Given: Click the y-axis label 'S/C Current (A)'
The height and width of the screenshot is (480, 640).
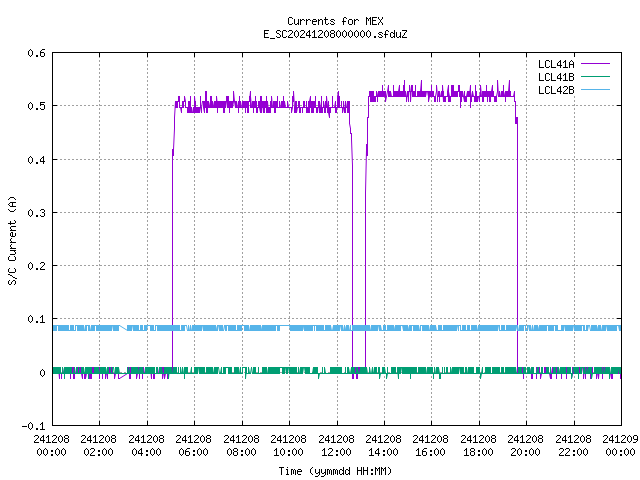Looking at the screenshot, I should tap(12, 241).
